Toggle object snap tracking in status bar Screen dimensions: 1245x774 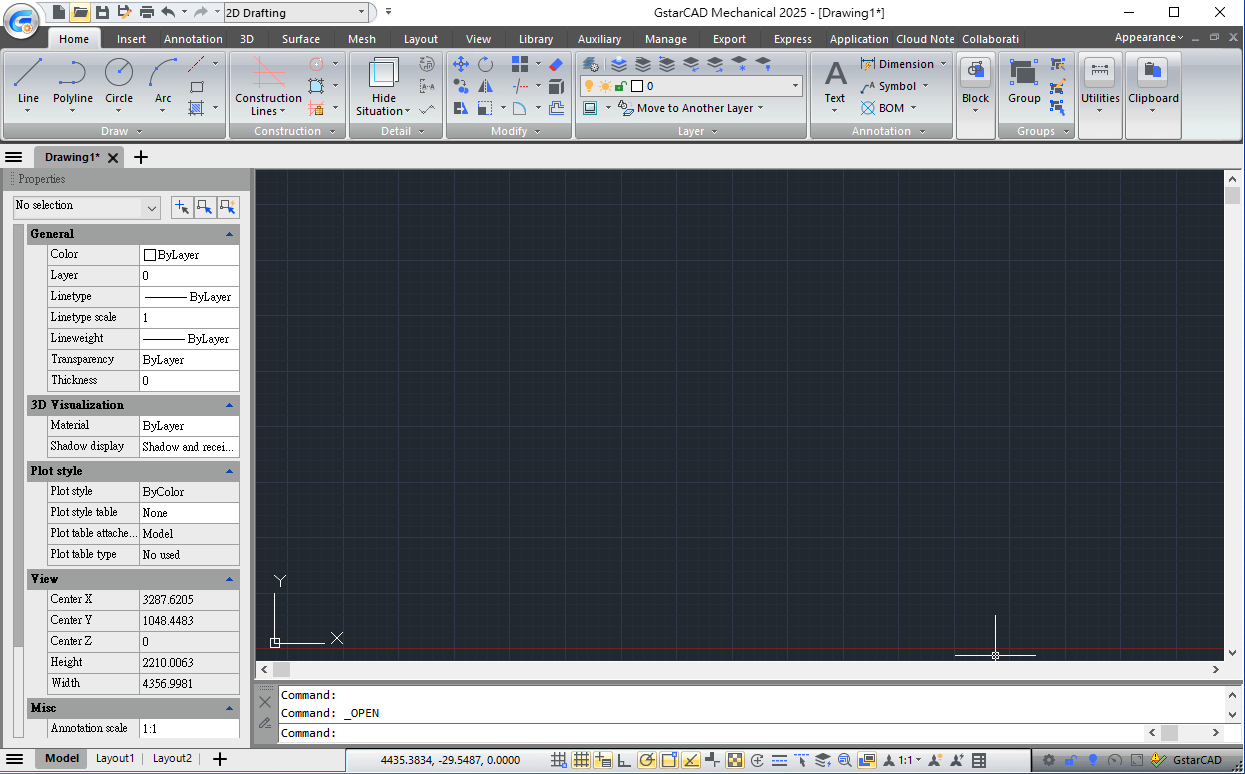(x=691, y=760)
